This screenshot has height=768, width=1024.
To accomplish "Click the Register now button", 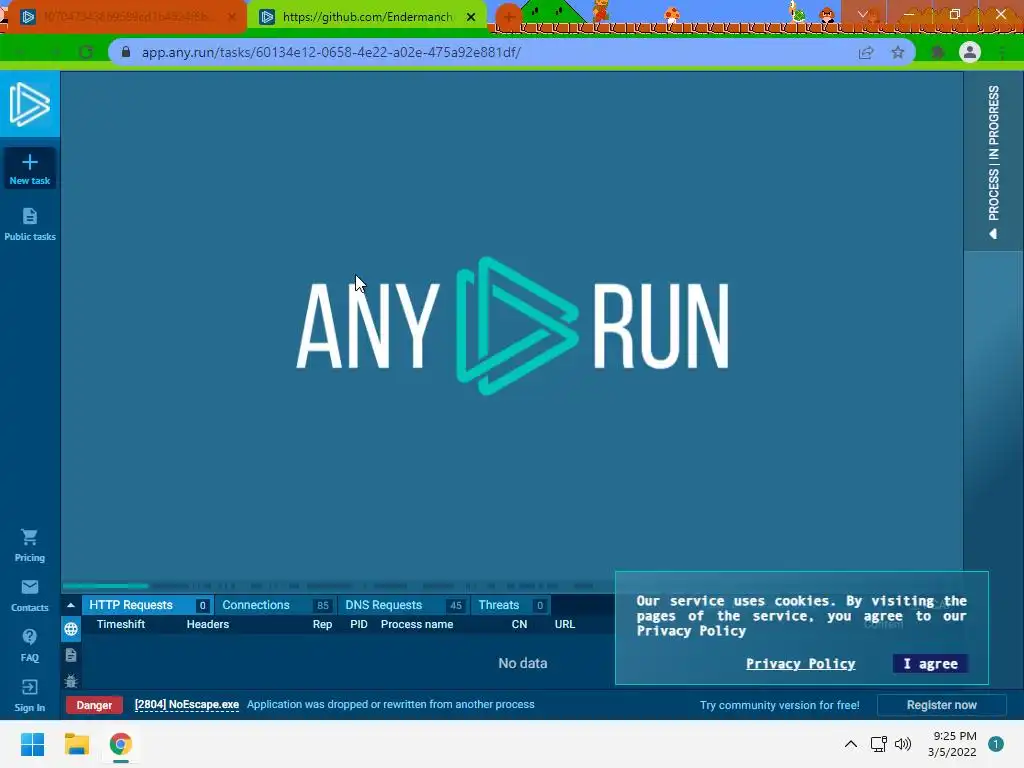I will tap(941, 705).
